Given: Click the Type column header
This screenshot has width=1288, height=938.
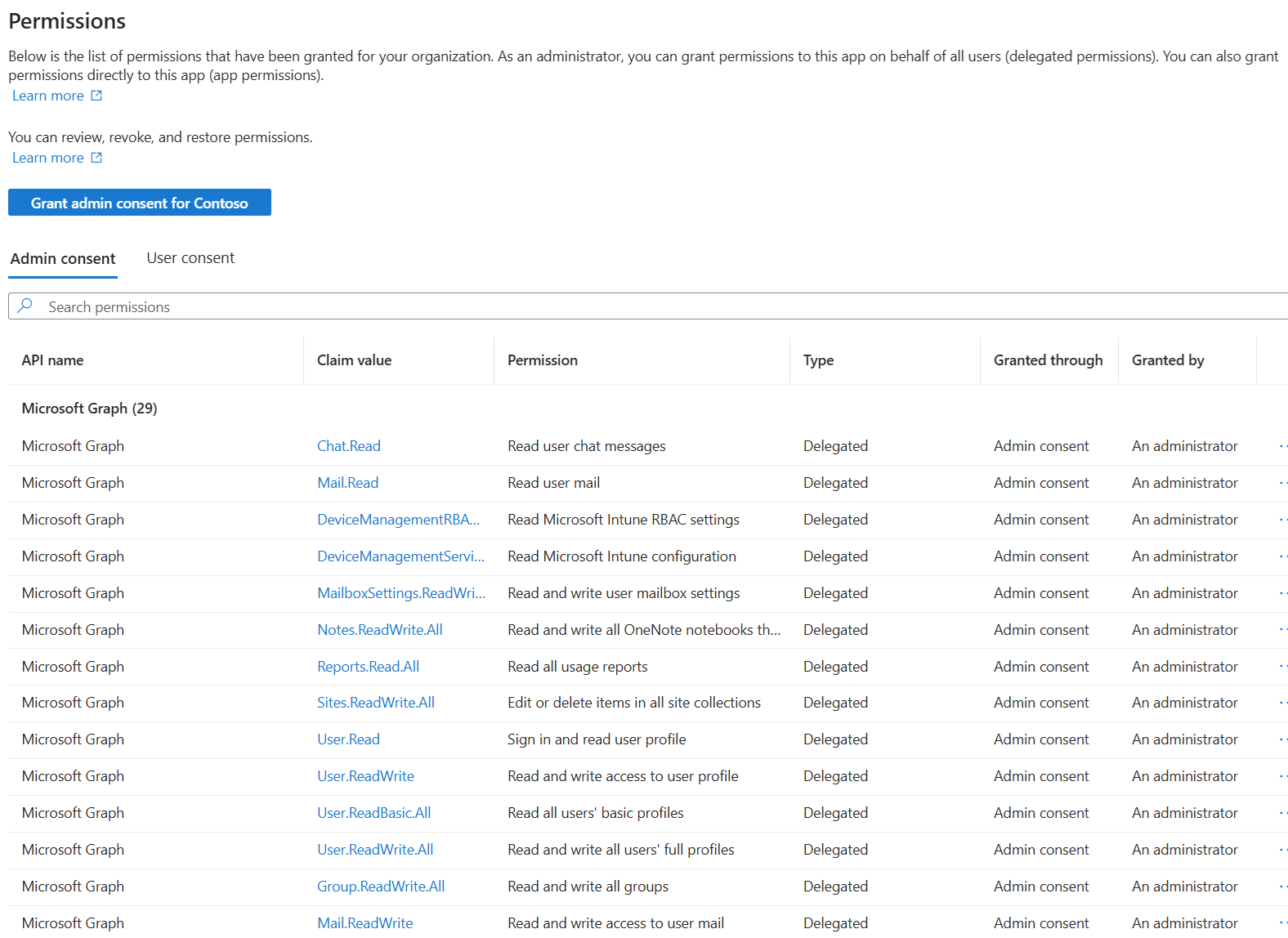Looking at the screenshot, I should [x=819, y=360].
